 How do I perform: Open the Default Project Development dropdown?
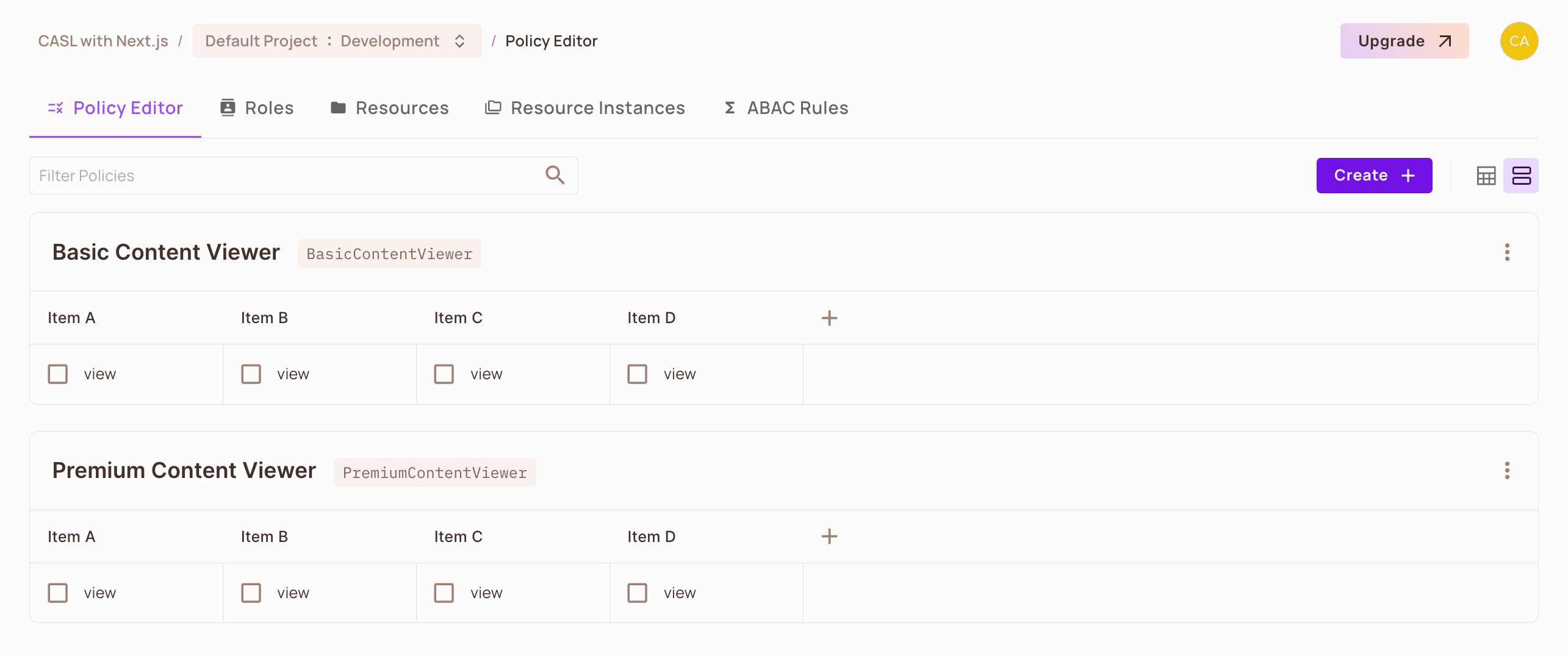(336, 41)
